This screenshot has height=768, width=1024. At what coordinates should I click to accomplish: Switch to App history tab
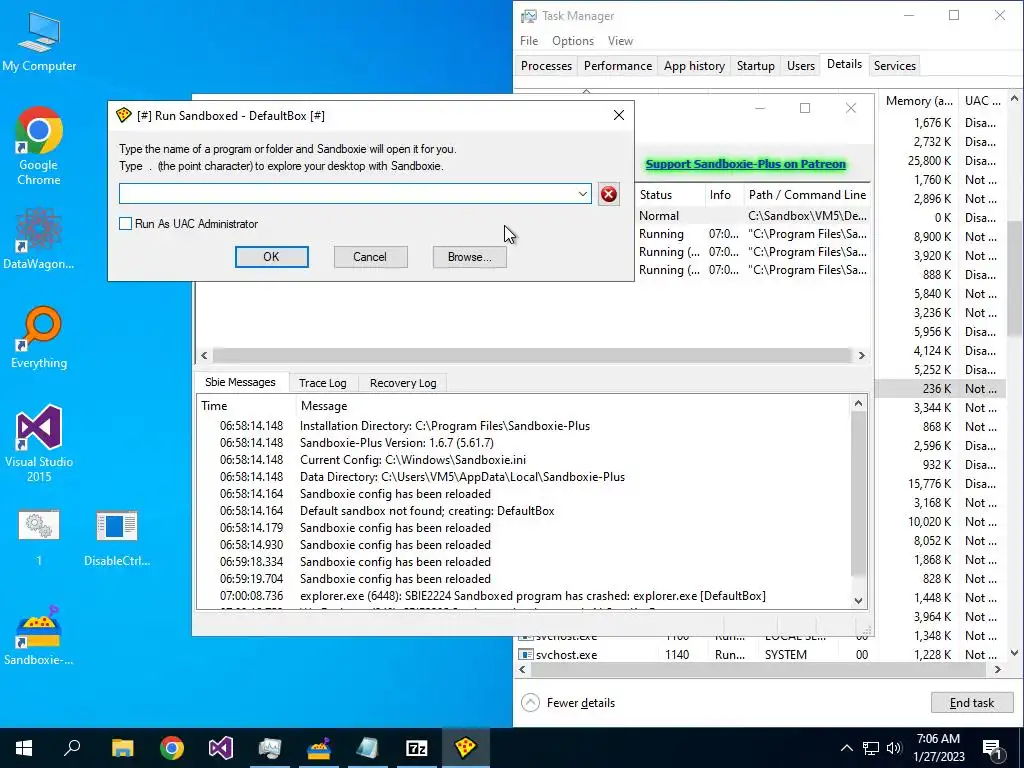(694, 65)
